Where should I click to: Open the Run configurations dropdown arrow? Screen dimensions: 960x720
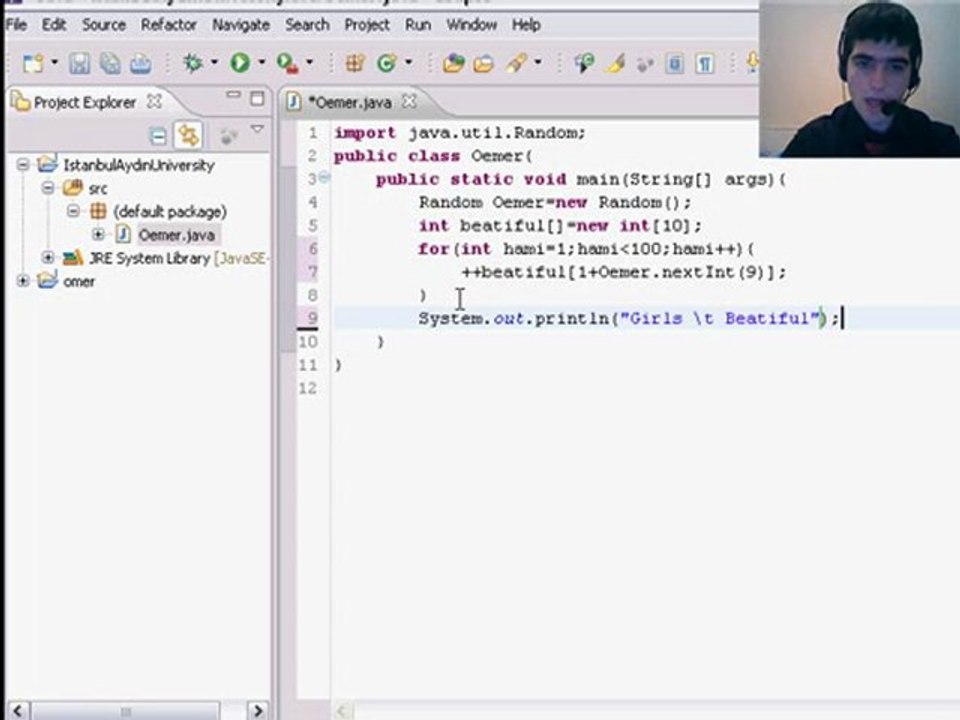(261, 62)
